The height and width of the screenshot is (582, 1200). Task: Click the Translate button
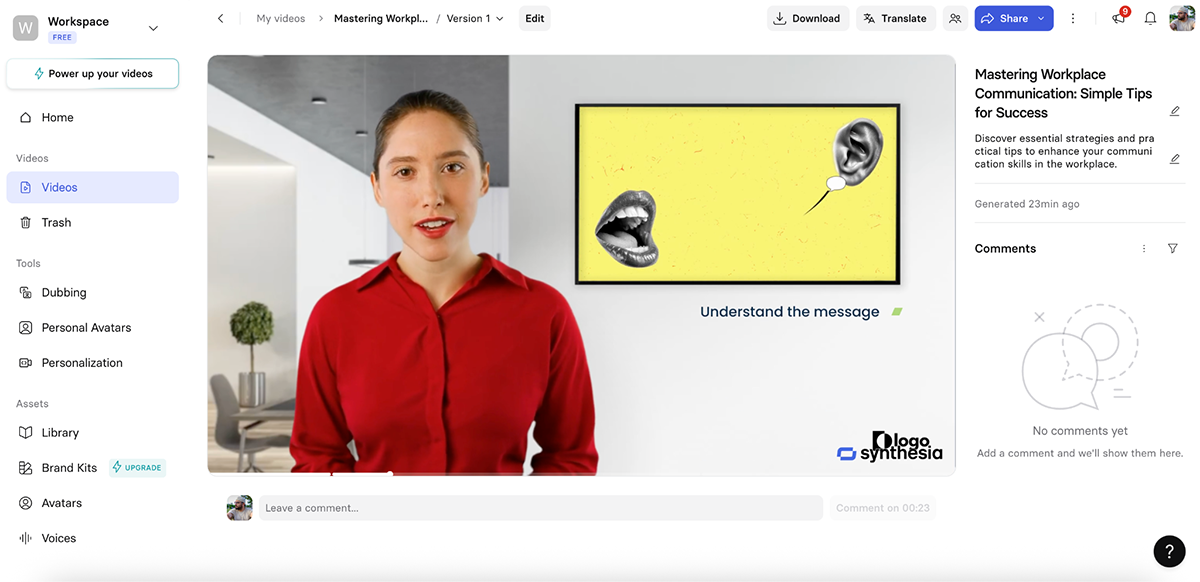[894, 18]
